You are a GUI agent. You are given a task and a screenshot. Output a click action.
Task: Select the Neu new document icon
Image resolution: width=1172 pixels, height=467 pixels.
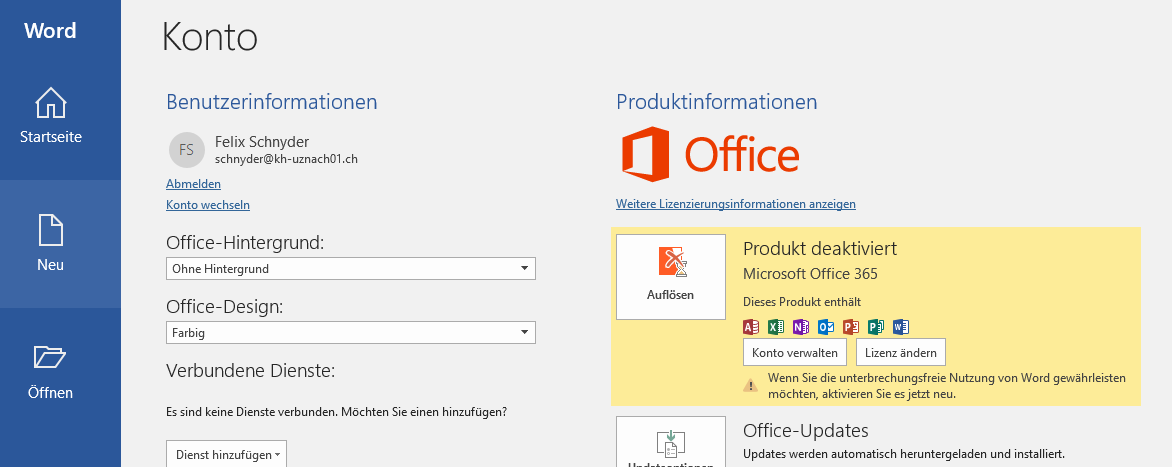[51, 231]
